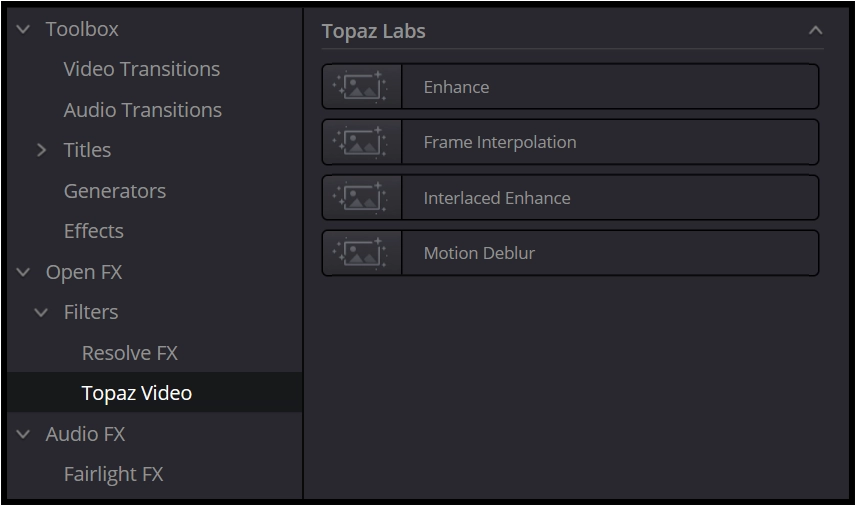This screenshot has height=505, width=855.
Task: Select the Open FX label
Action: pos(83,272)
